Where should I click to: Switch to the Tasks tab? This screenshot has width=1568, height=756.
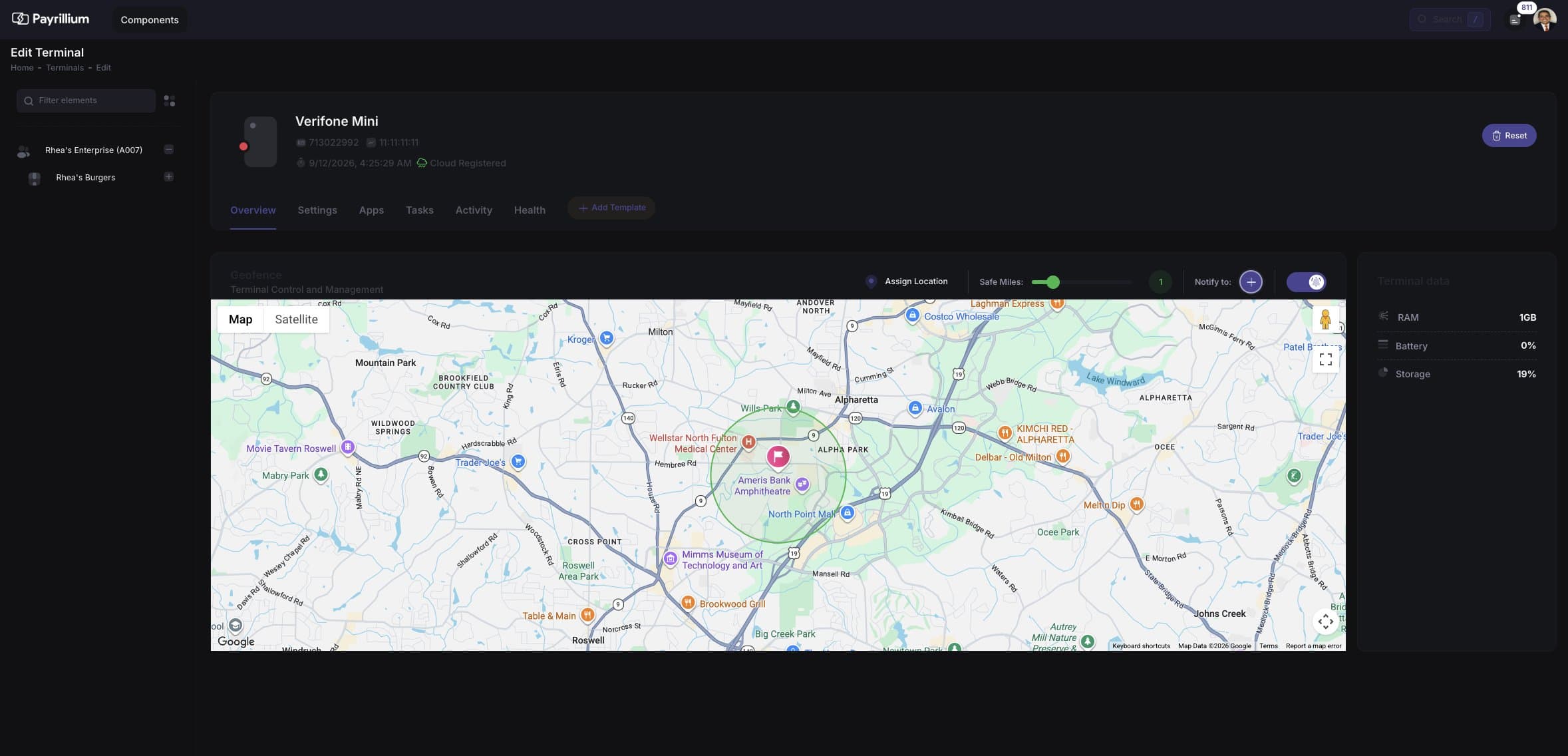click(420, 210)
